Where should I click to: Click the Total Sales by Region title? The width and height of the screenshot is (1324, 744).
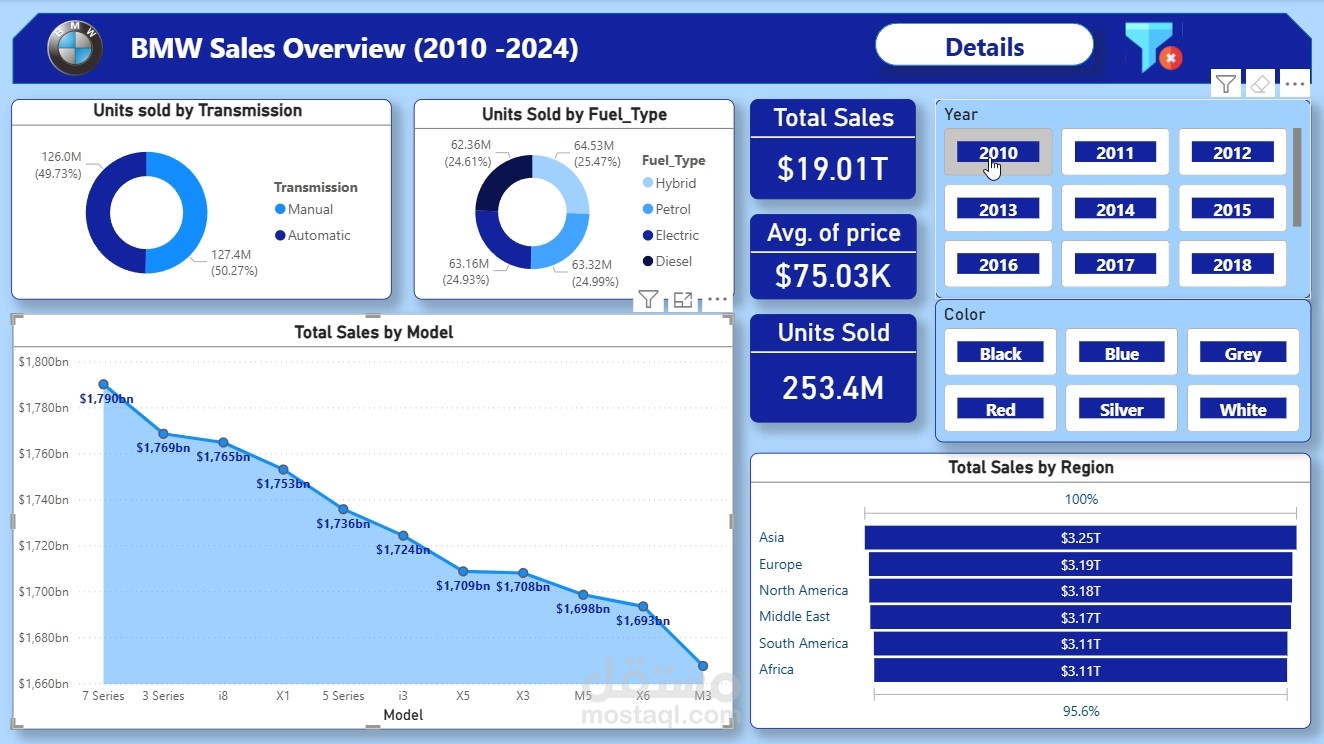[1031, 467]
